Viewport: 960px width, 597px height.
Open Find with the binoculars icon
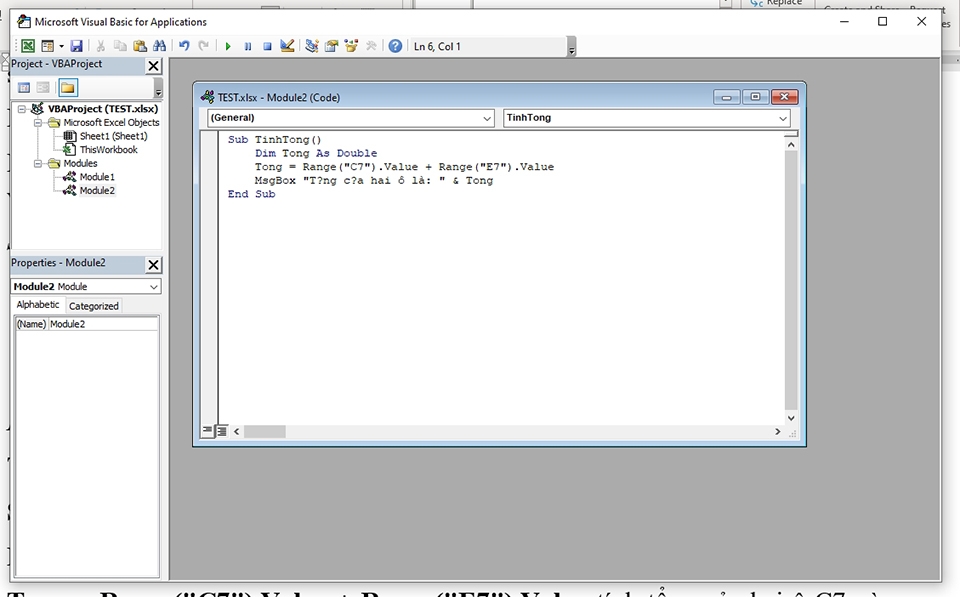pos(159,46)
